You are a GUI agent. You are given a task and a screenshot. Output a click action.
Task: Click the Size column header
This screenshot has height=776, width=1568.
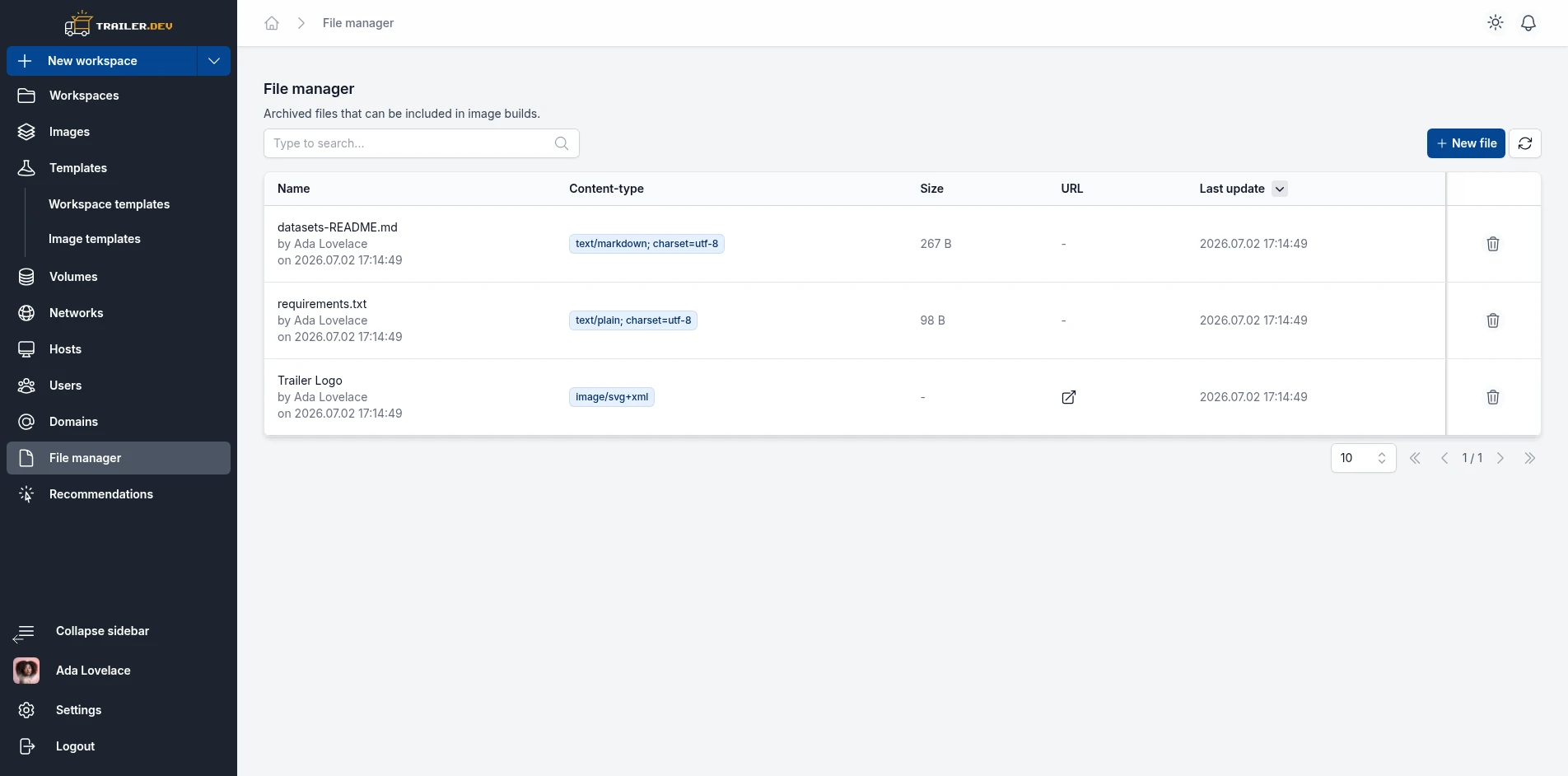point(931,189)
